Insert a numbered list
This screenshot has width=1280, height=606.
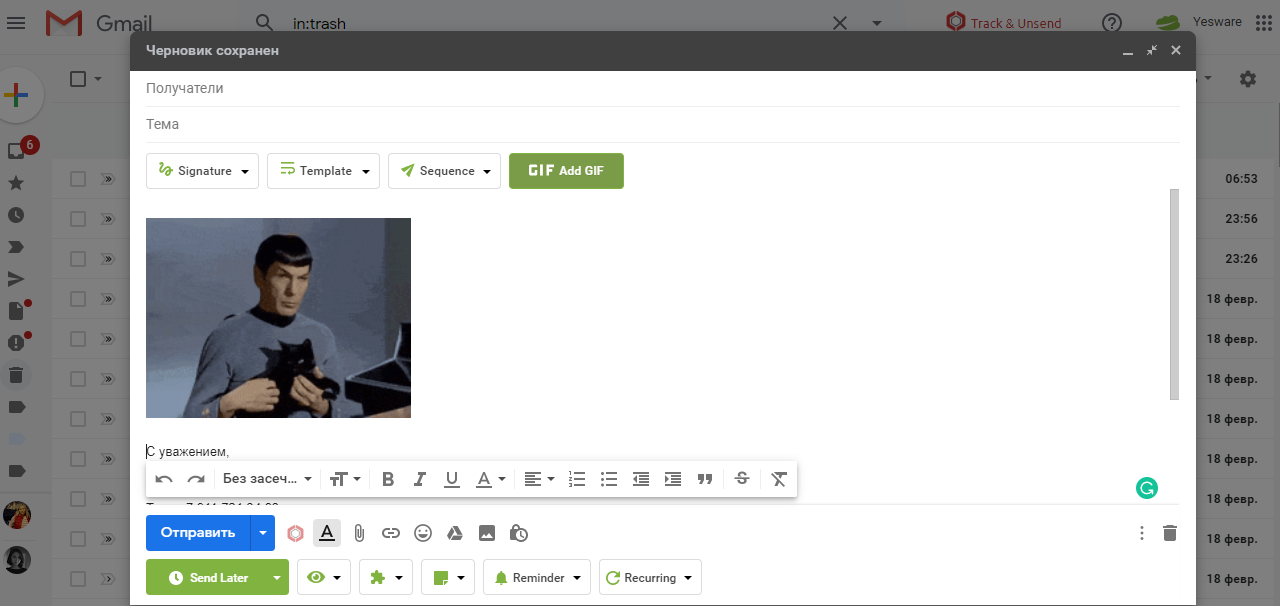[577, 479]
